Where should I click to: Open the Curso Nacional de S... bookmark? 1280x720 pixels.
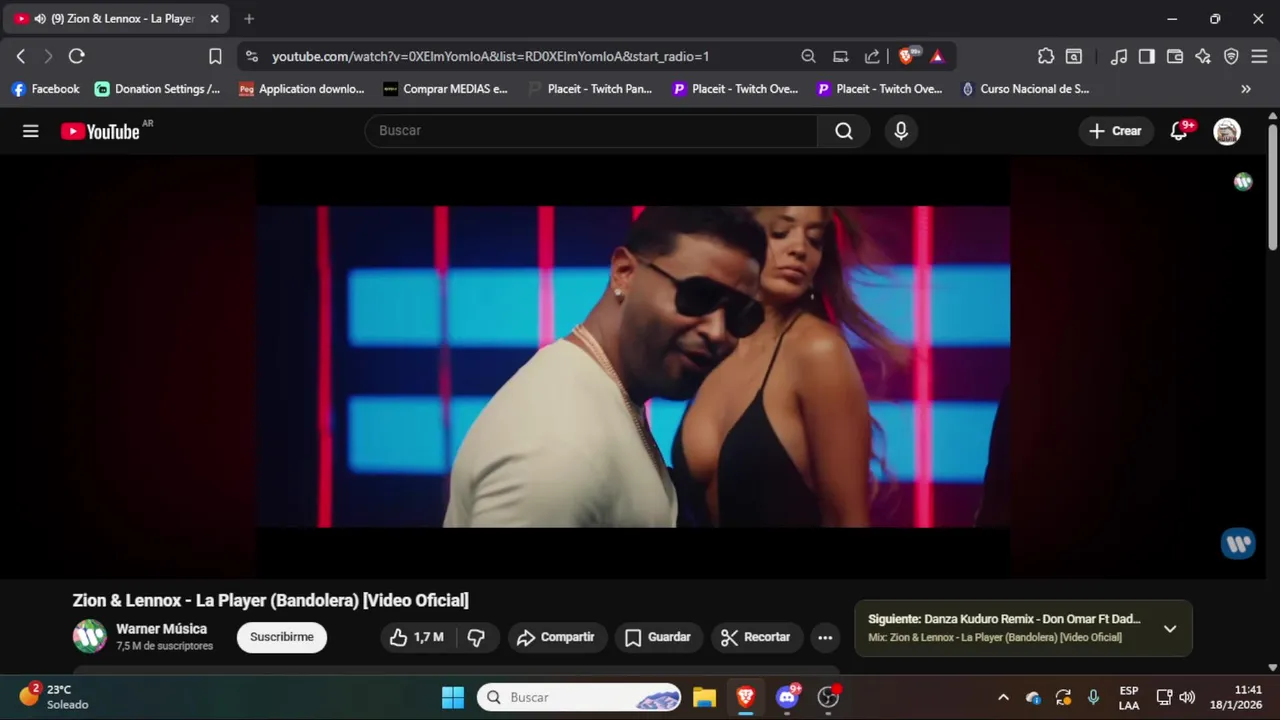(1025, 89)
